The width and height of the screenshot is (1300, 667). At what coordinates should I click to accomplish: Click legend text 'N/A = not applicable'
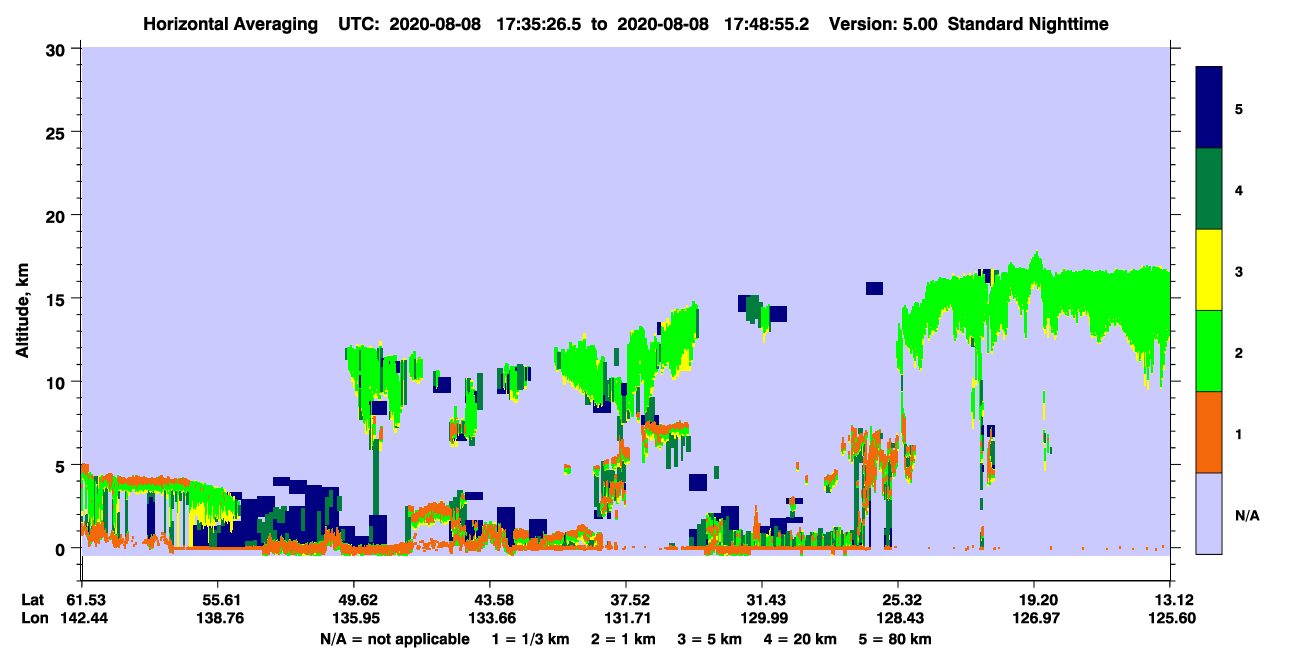pos(394,639)
